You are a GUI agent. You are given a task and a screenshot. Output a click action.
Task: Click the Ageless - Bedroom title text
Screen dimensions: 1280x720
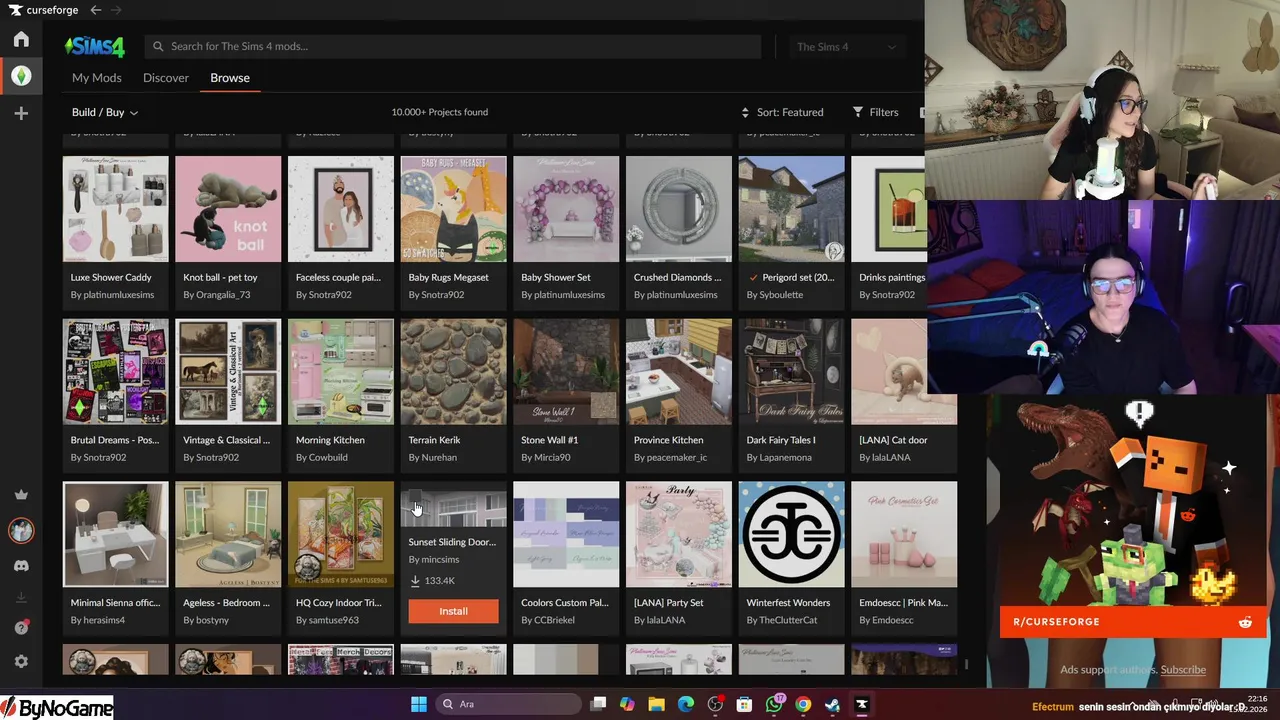point(226,603)
